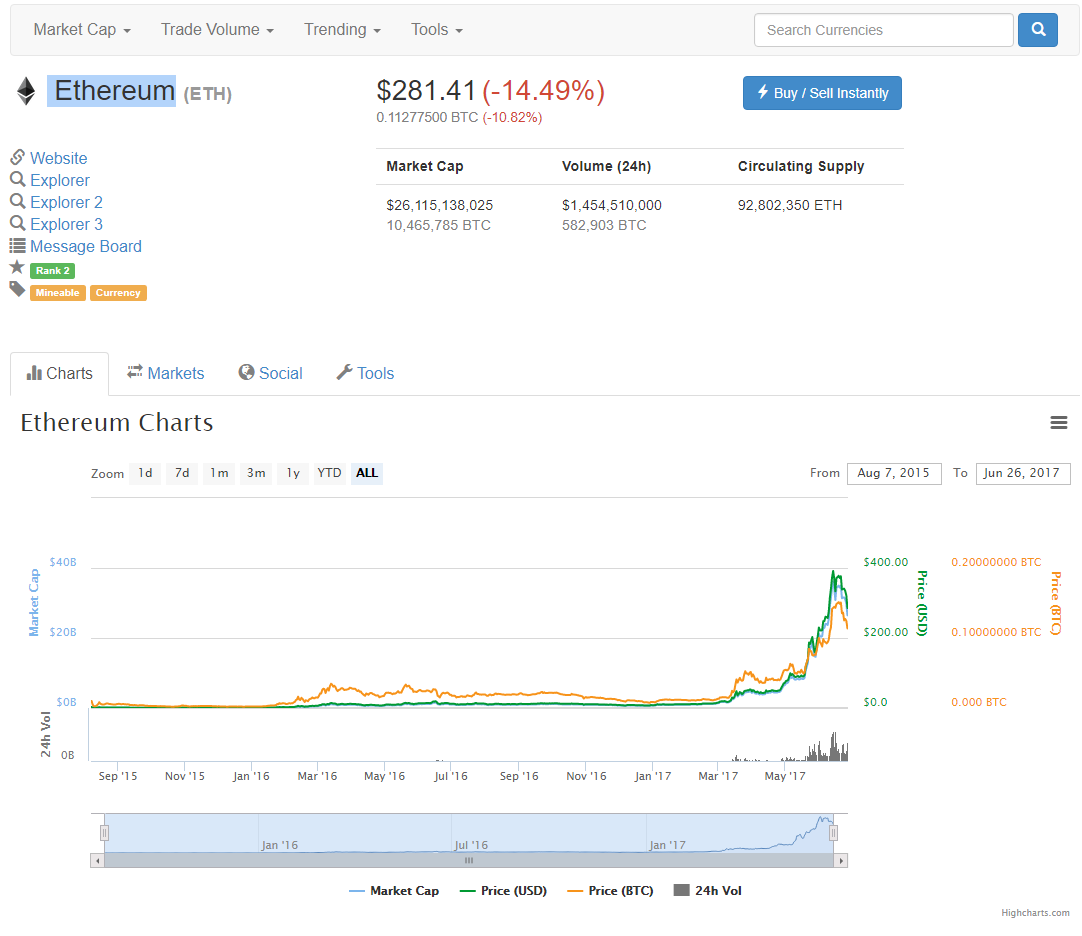1082x936 pixels.
Task: Switch to the Social tab
Action: tap(270, 373)
